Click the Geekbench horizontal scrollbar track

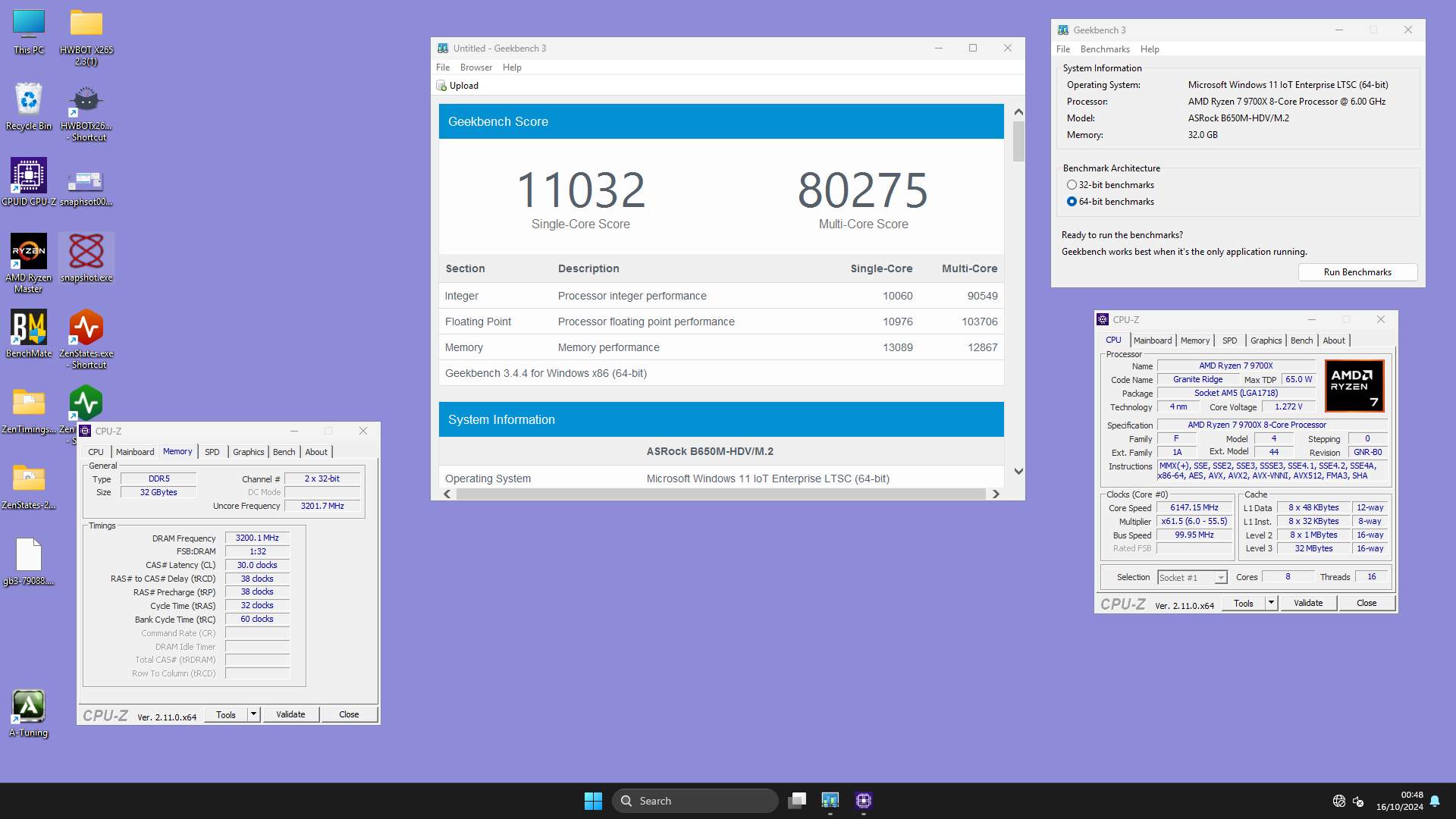click(x=720, y=494)
